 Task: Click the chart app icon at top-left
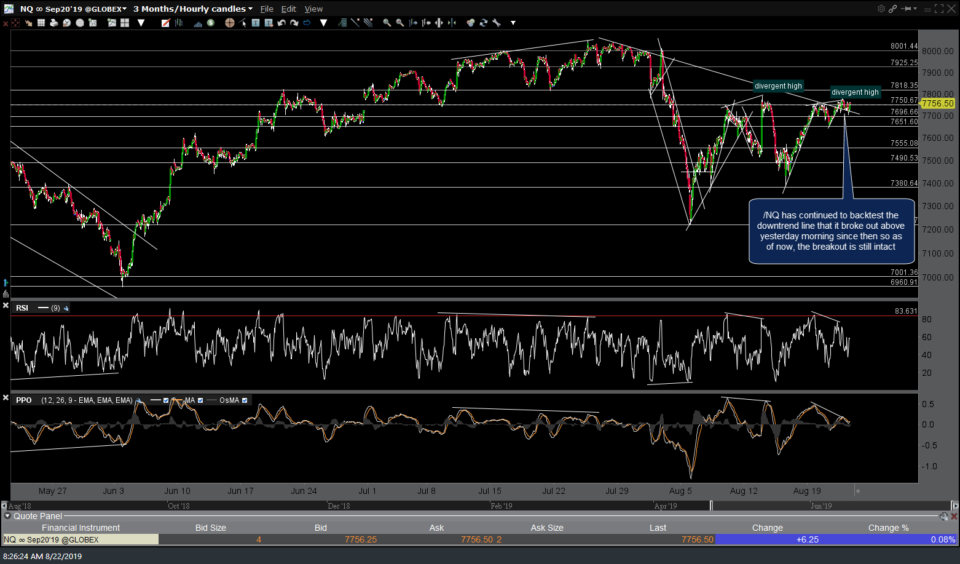[x=8, y=9]
